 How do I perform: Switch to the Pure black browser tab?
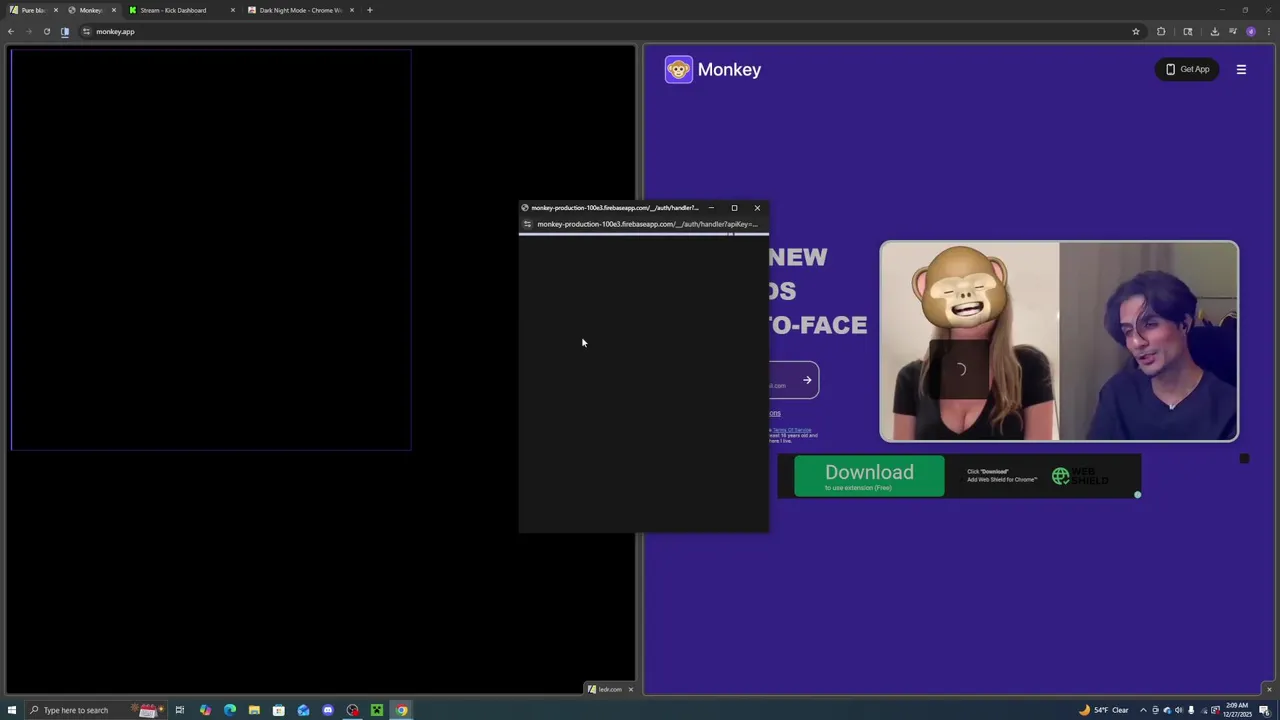(33, 10)
